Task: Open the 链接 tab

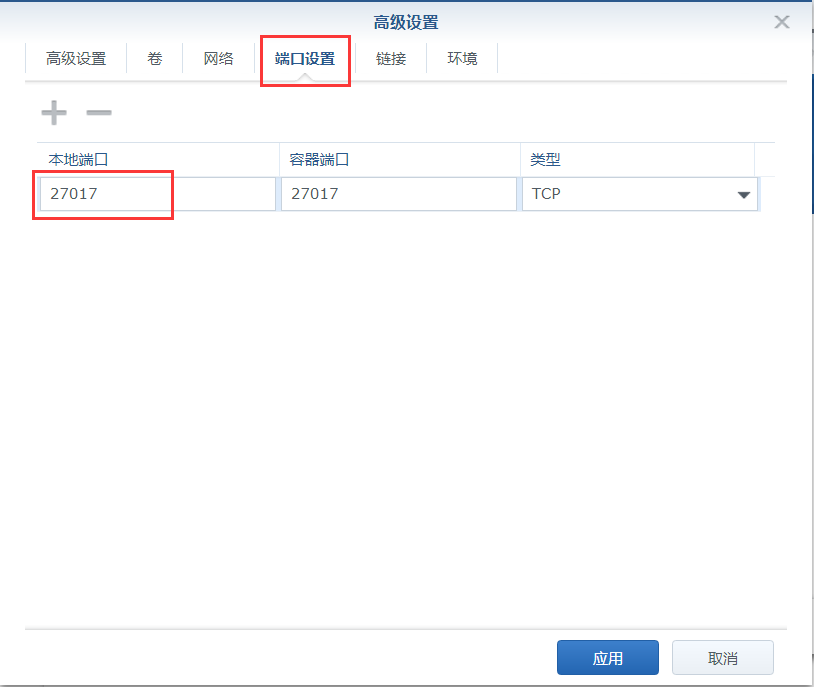Action: pyautogui.click(x=390, y=58)
